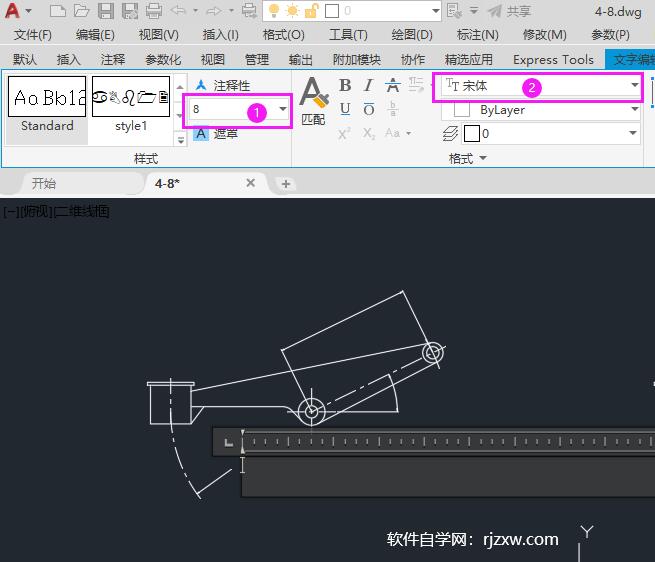Viewport: 655px width, 562px height.
Task: Click the viewport label [-][俯视][二维线框]
Action: (x=56, y=211)
